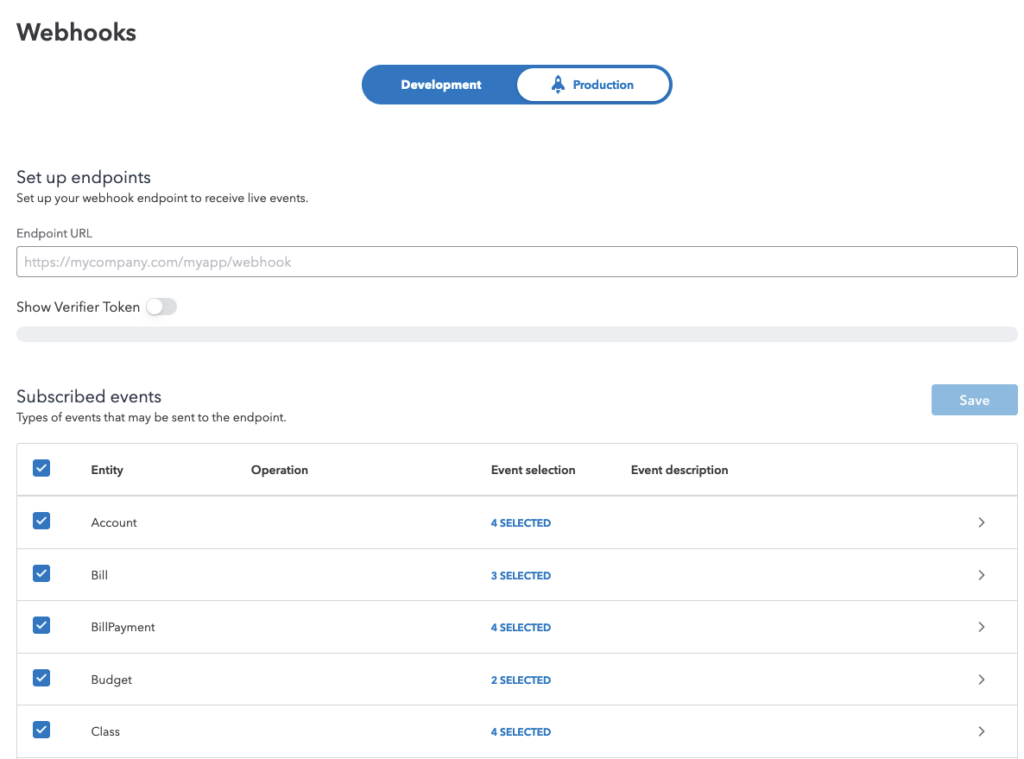Image resolution: width=1024 pixels, height=759 pixels.
Task: Uncheck the Class entity checkbox
Action: click(41, 729)
